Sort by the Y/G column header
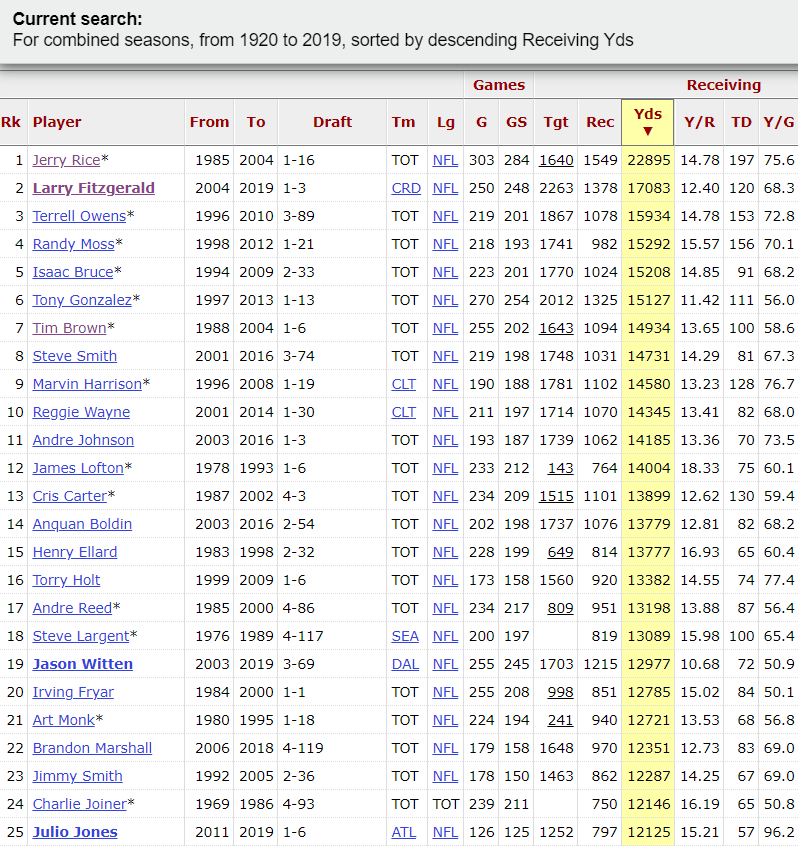Screen dimensions: 798x846 click(779, 122)
